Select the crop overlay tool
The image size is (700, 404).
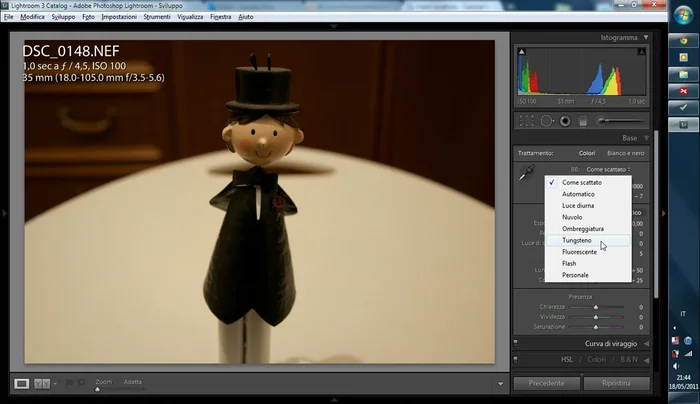527,121
